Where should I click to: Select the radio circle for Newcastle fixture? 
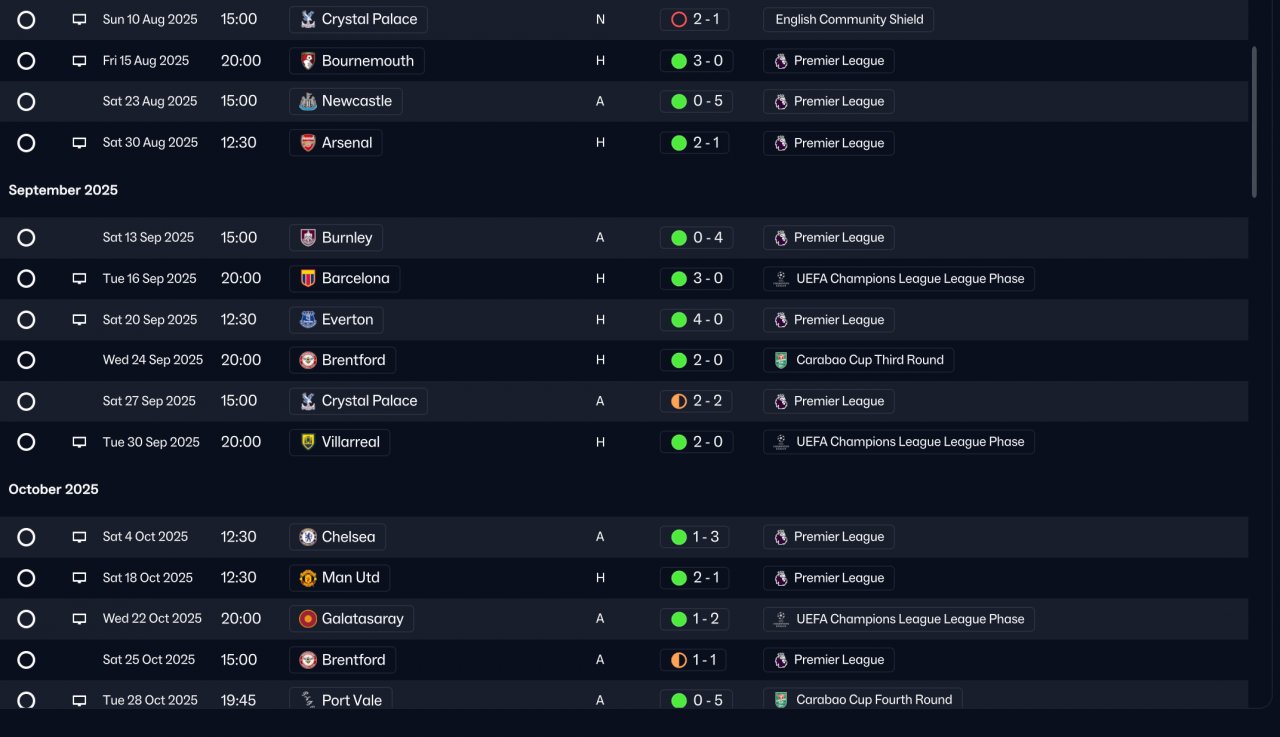click(26, 102)
